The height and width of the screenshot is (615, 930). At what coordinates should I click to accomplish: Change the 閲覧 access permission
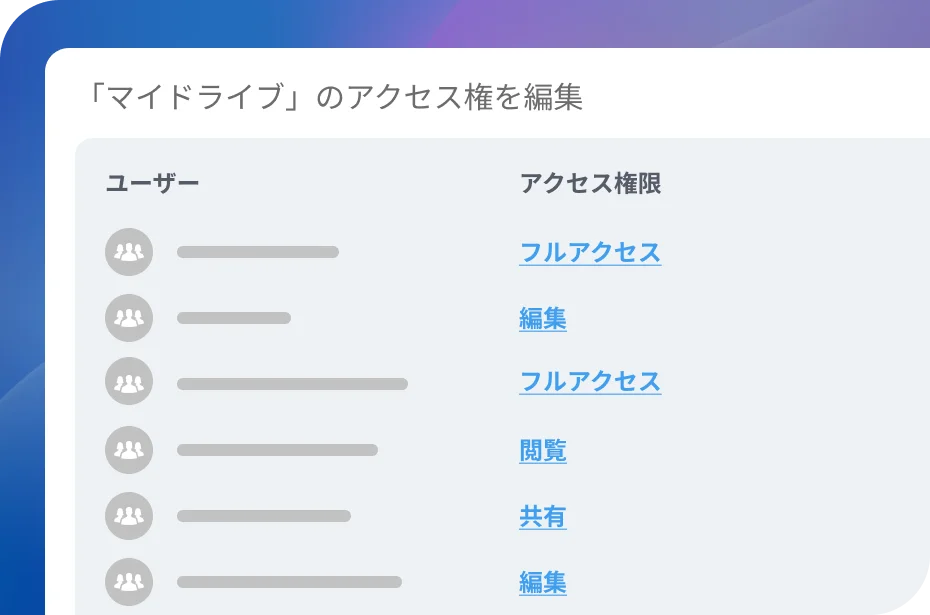pos(543,451)
